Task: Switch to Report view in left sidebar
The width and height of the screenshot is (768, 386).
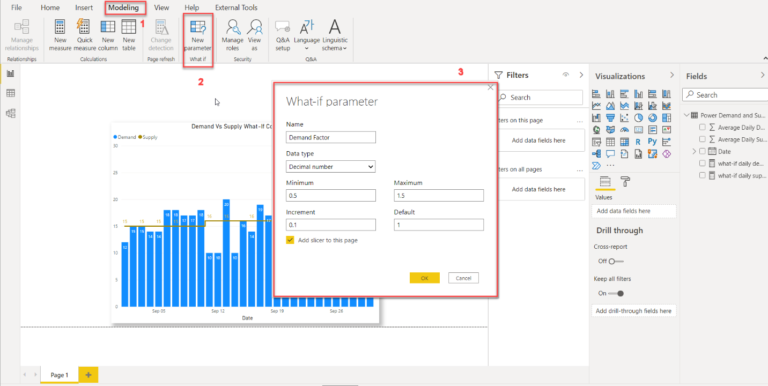Action: tap(10, 73)
